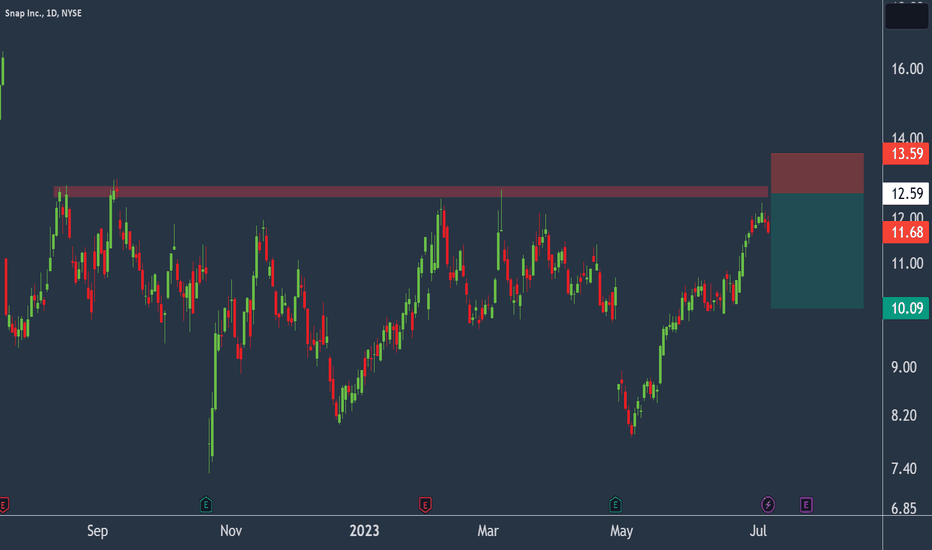Click the Mar label on time axis
This screenshot has width=932, height=550.
tap(488, 531)
